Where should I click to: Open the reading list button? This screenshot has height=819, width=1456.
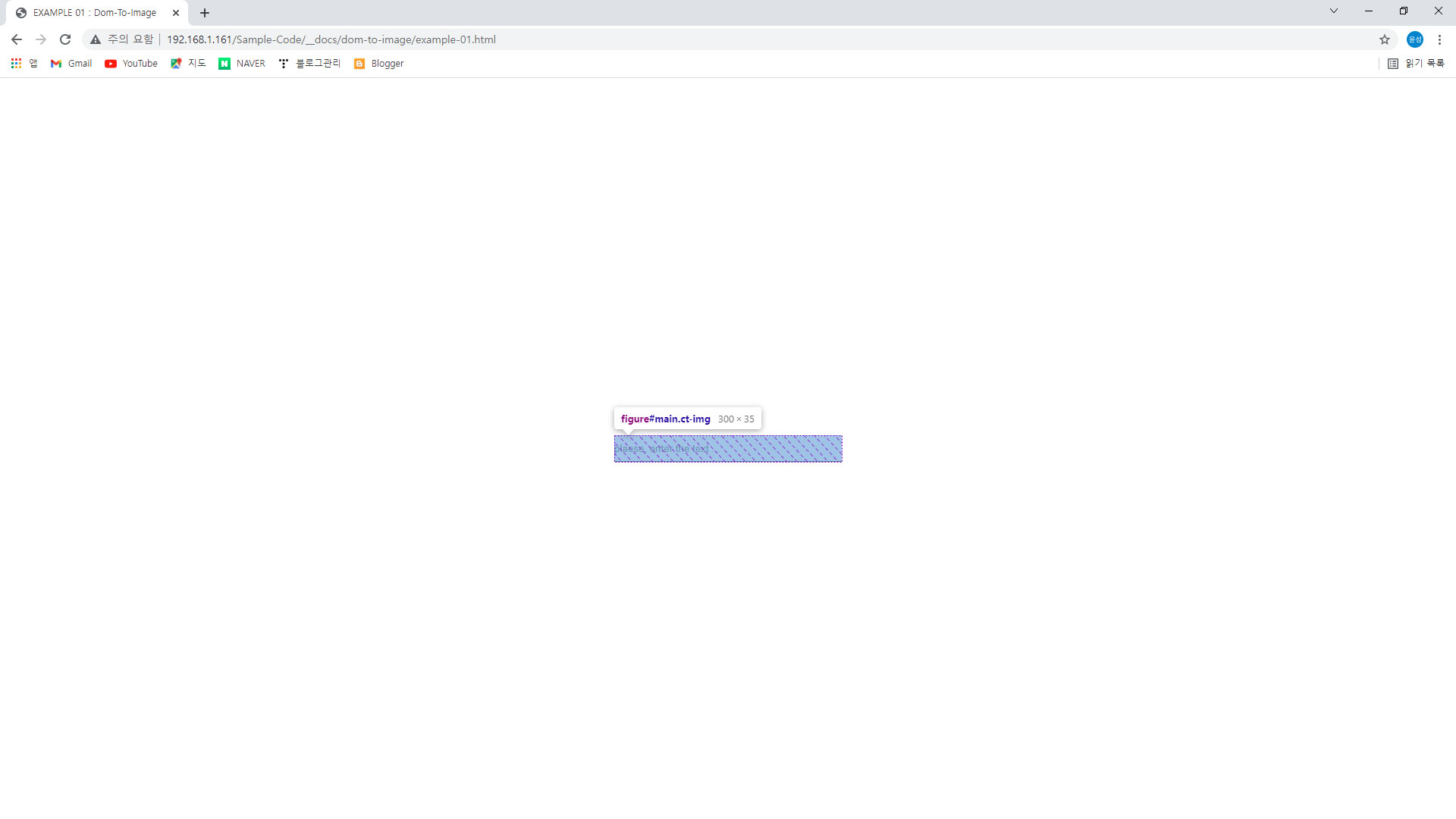click(1416, 64)
